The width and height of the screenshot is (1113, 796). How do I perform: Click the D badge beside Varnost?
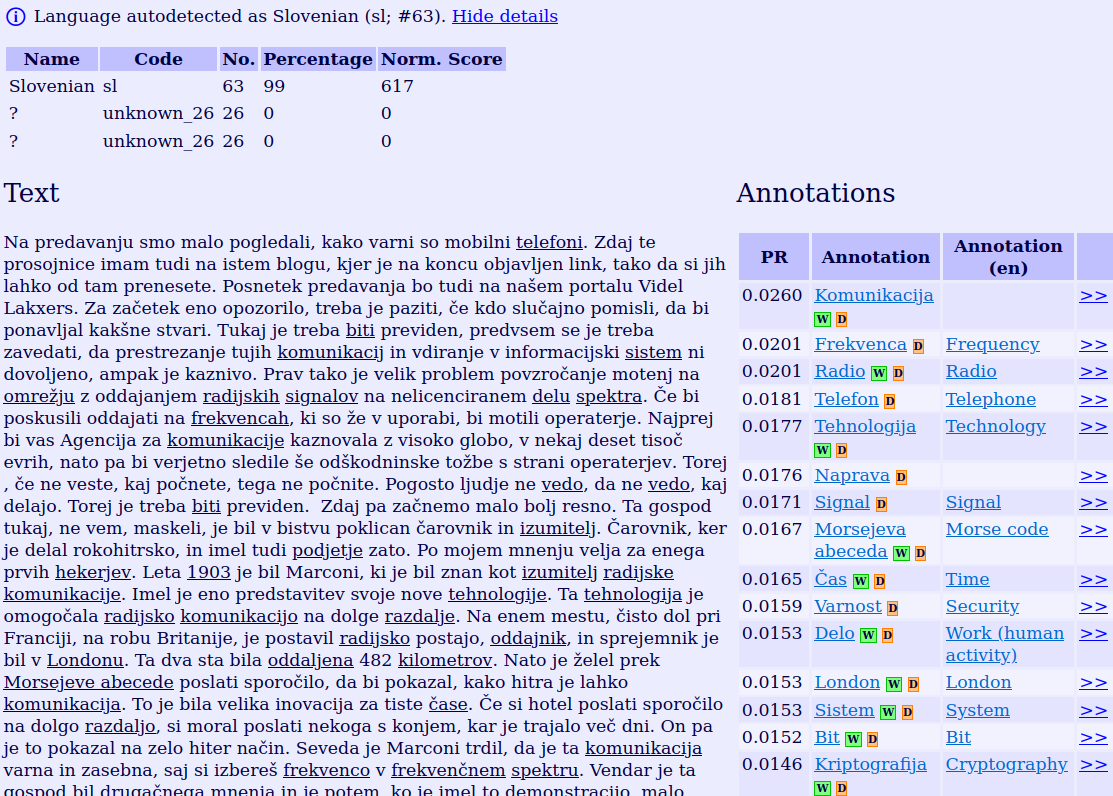892,608
